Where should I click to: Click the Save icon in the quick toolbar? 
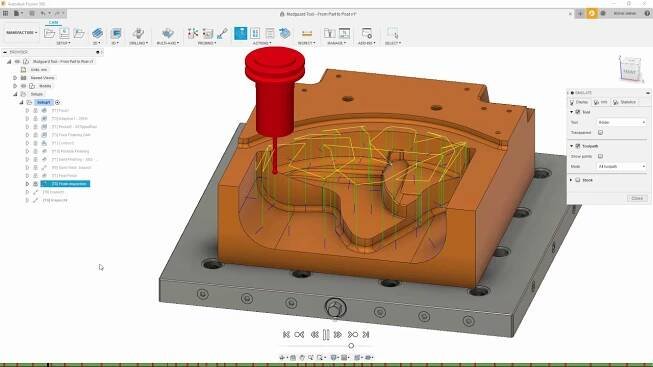pos(32,13)
